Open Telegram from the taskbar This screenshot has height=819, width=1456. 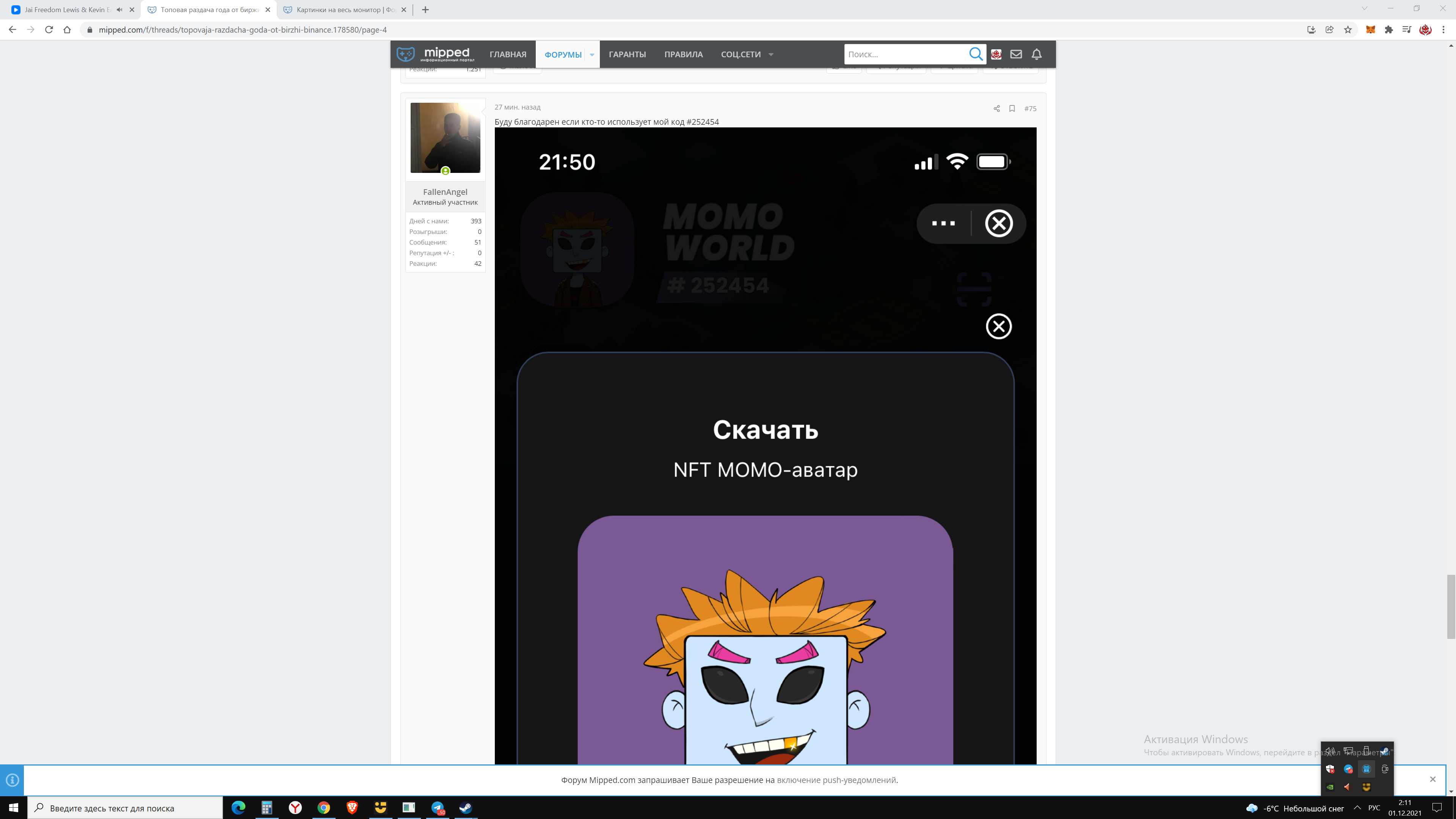point(438,808)
